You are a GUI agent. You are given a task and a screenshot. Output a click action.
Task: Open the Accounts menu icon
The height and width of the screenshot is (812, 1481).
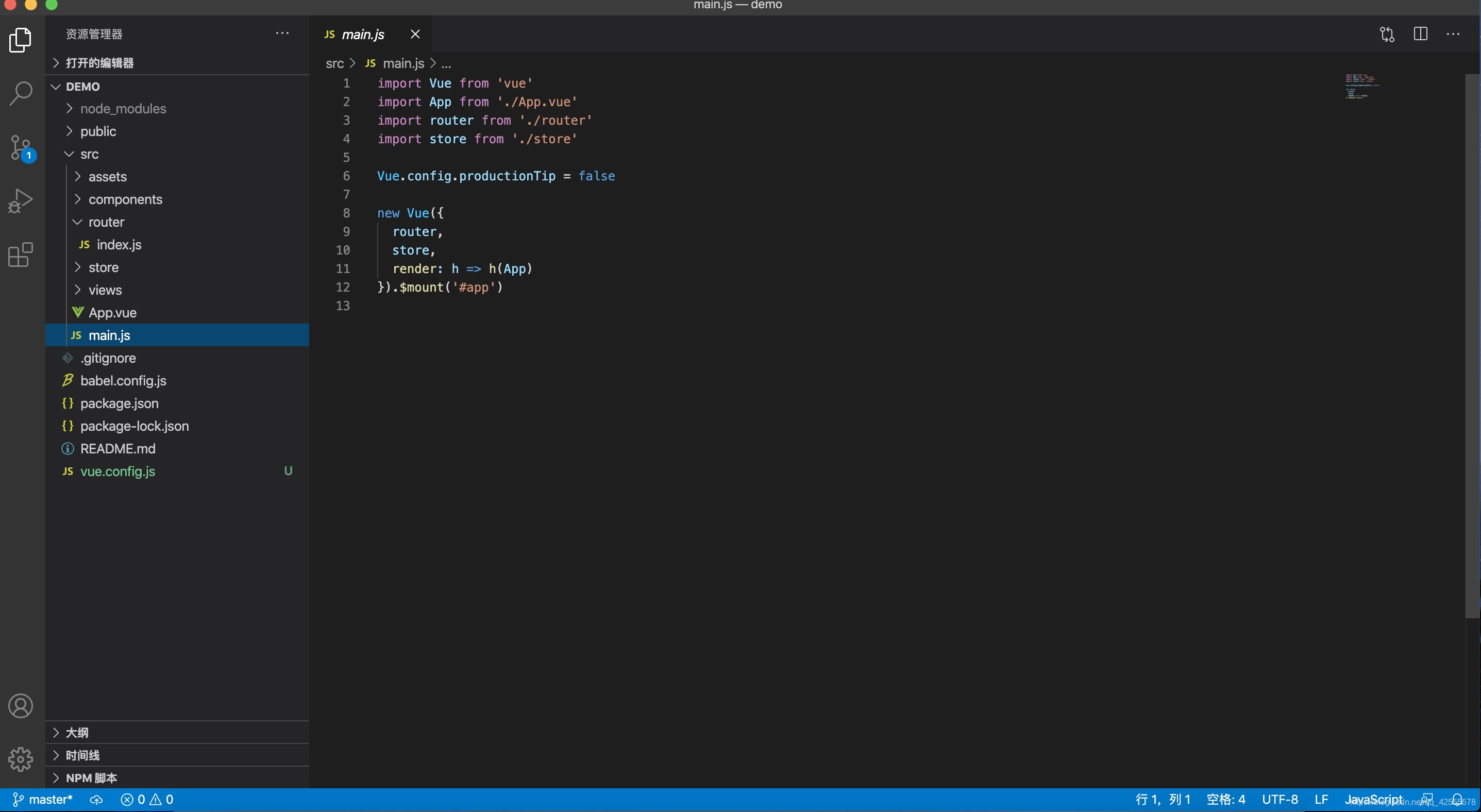tap(21, 706)
